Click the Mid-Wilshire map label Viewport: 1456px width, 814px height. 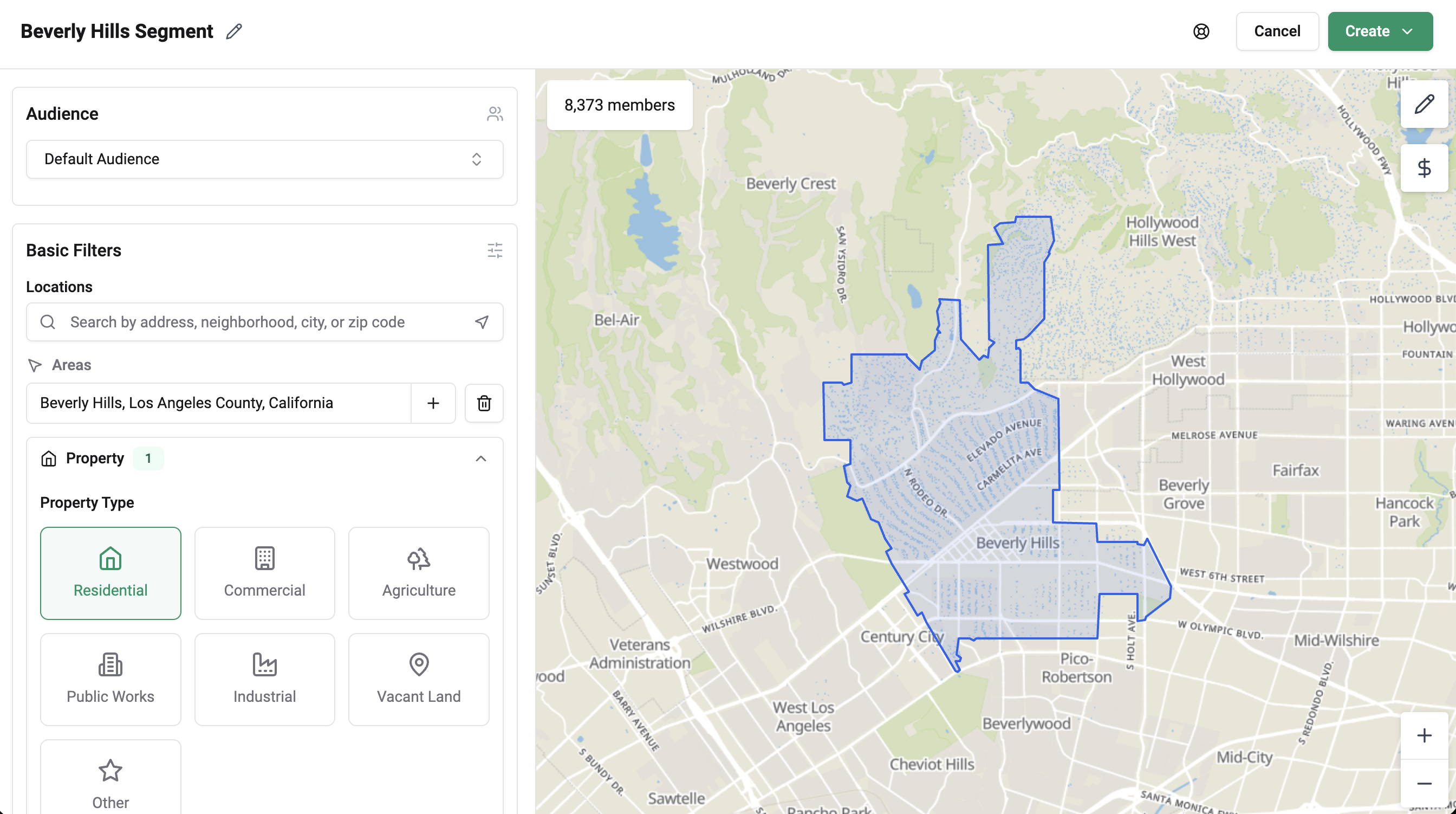pos(1336,641)
